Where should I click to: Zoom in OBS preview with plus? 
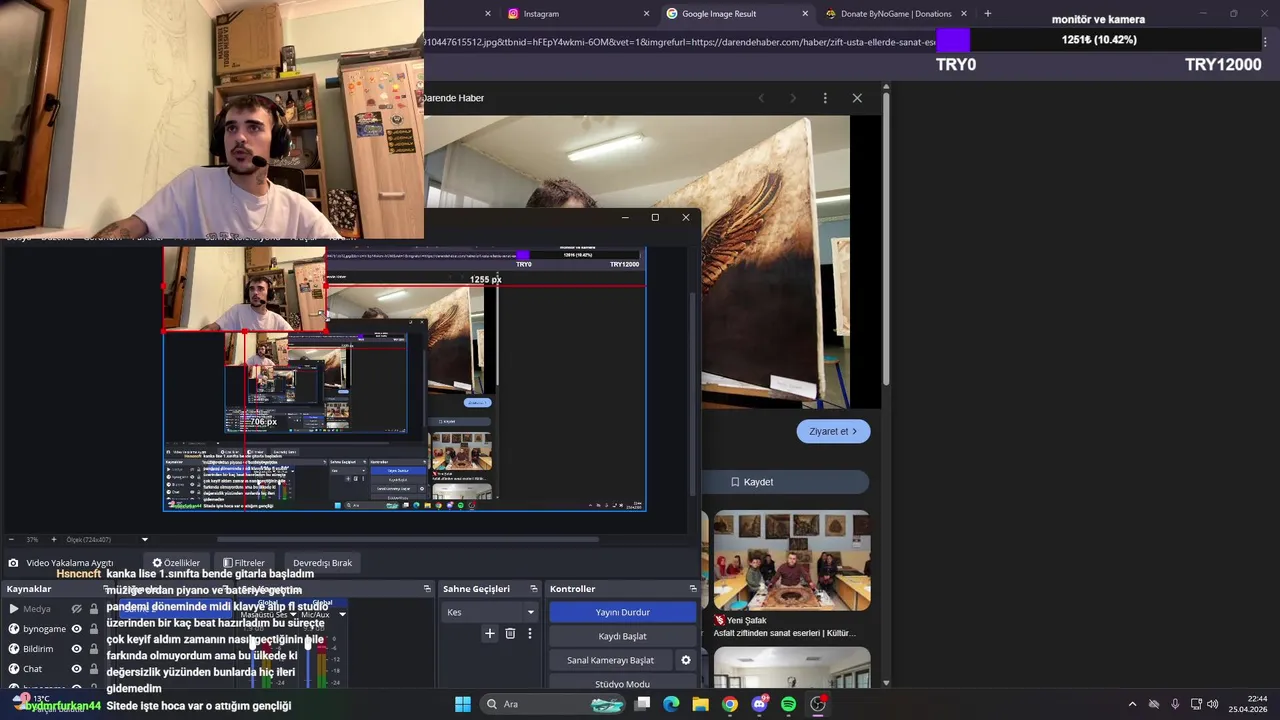(54, 540)
